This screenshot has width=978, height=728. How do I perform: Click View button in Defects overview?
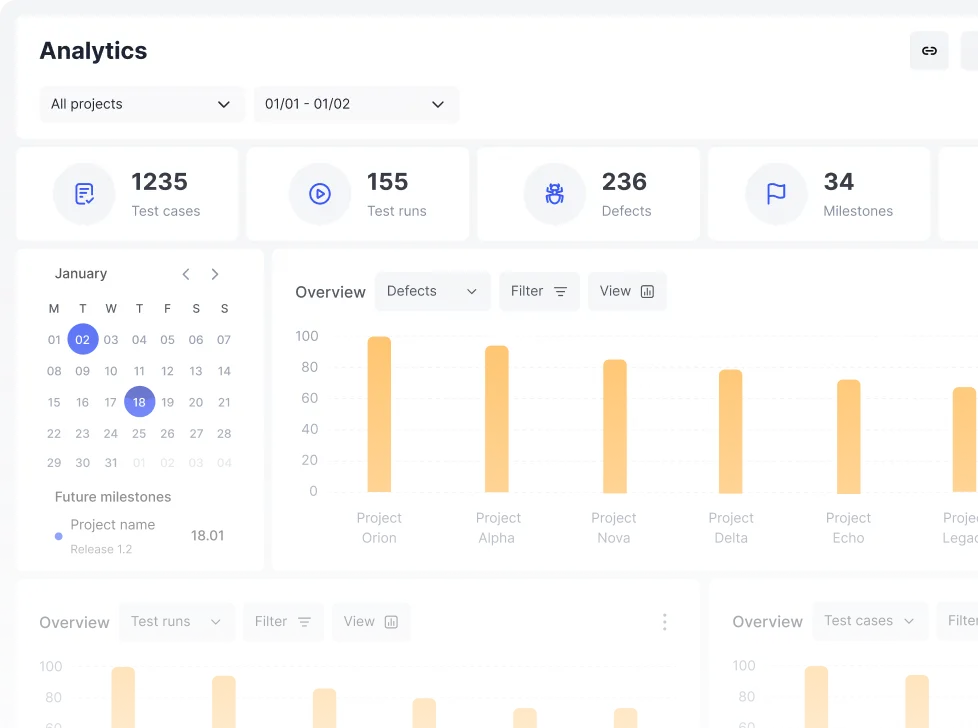click(x=627, y=291)
